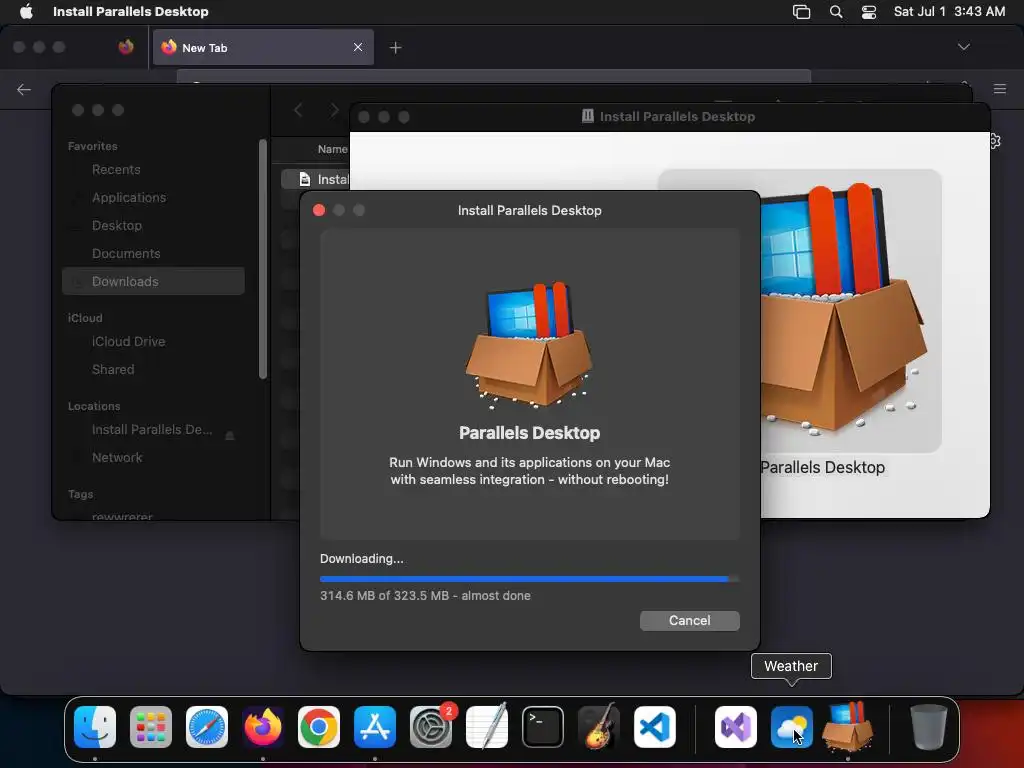Select Downloads in the Finder sidebar
1024x768 pixels.
pyautogui.click(x=153, y=281)
